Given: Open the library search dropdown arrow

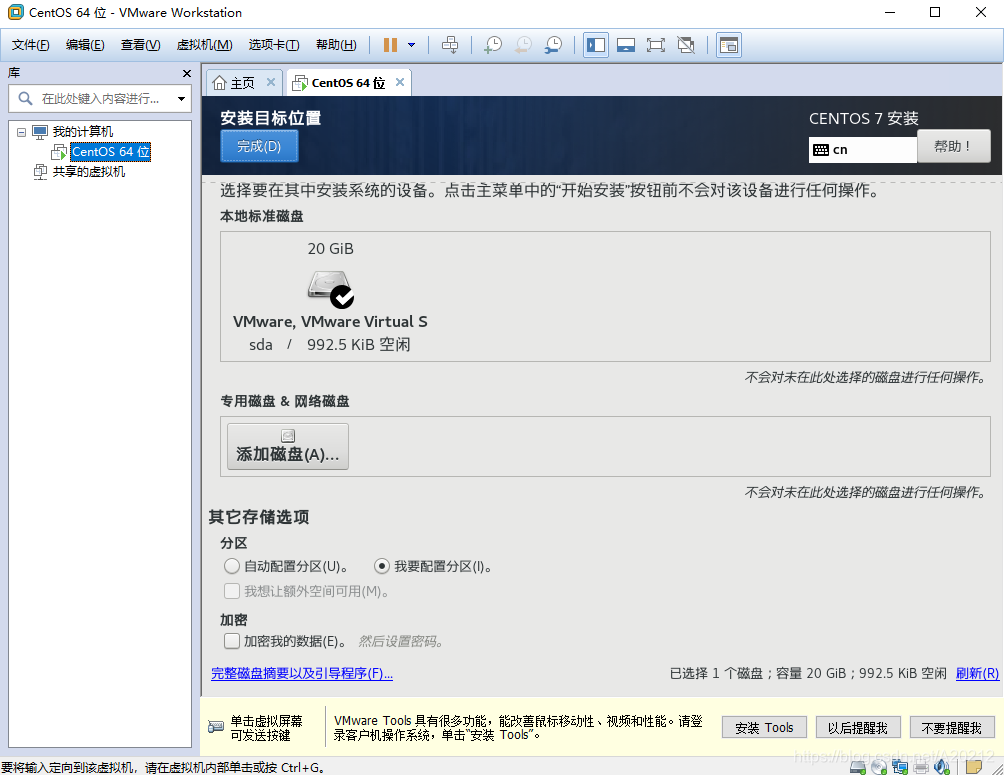Looking at the screenshot, I should (x=181, y=99).
